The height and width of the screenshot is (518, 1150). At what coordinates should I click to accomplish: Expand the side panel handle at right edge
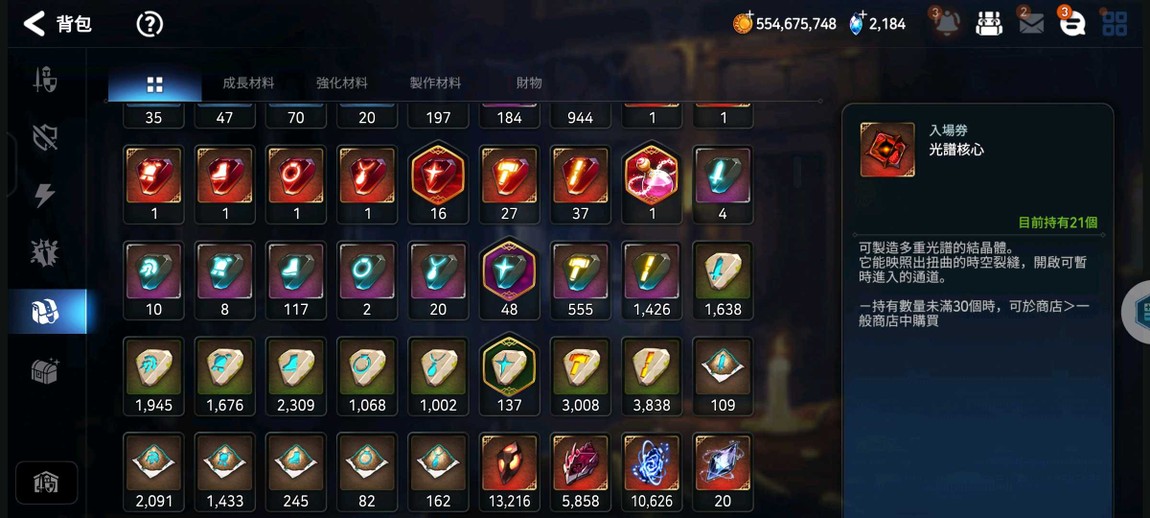click(x=1137, y=311)
